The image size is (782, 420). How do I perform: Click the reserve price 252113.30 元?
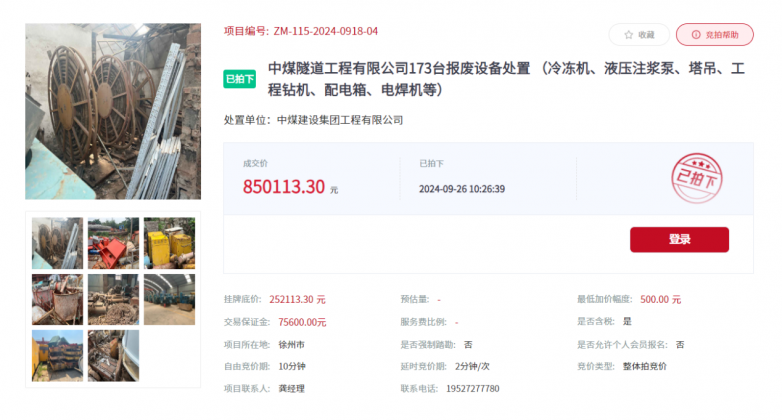tap(297, 299)
